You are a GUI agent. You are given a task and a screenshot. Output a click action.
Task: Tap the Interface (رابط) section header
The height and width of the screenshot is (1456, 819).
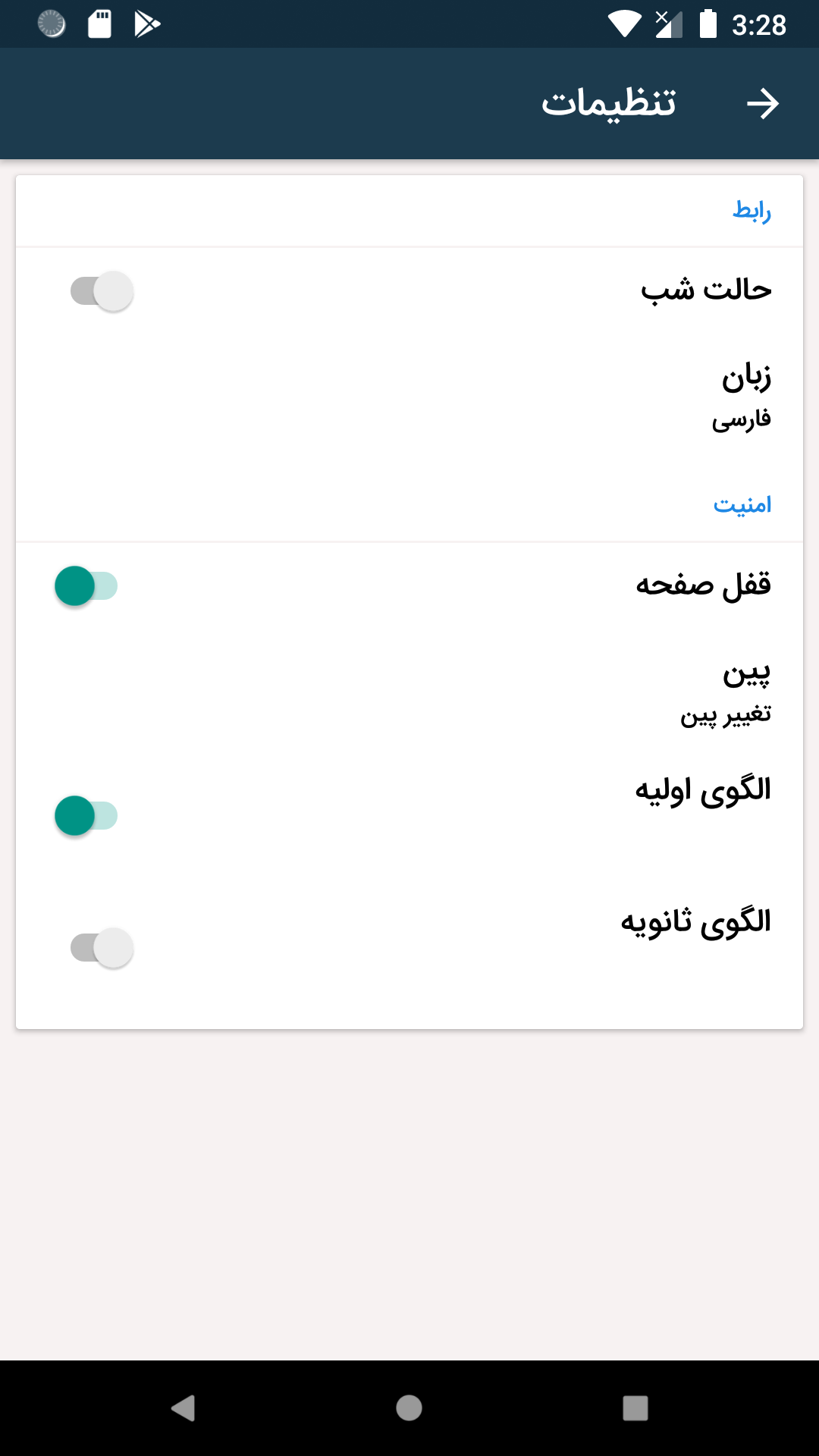pyautogui.click(x=752, y=210)
